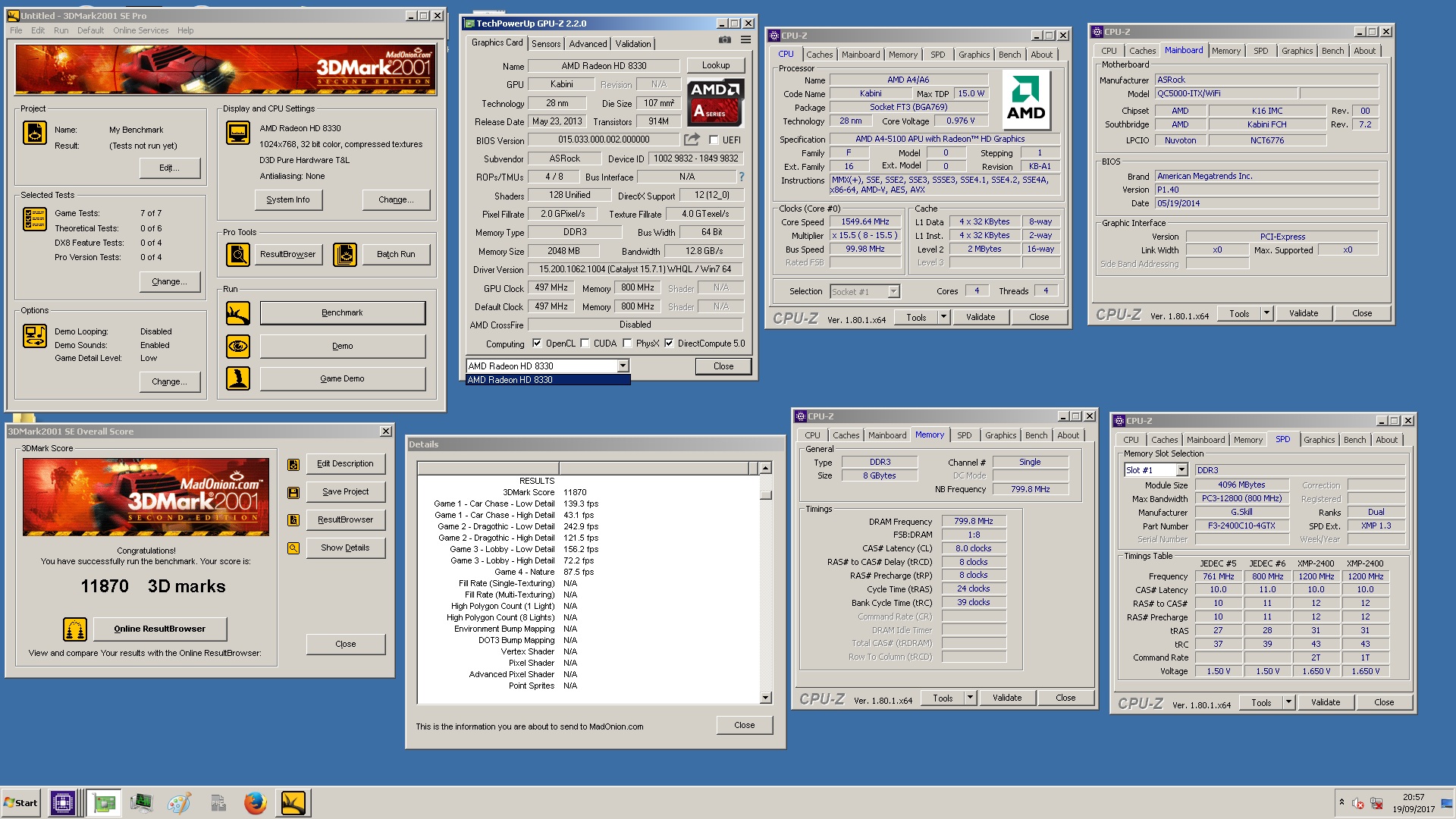The width and height of the screenshot is (1456, 819).
Task: Open the File menu in 3DMark2001
Action: pos(16,30)
